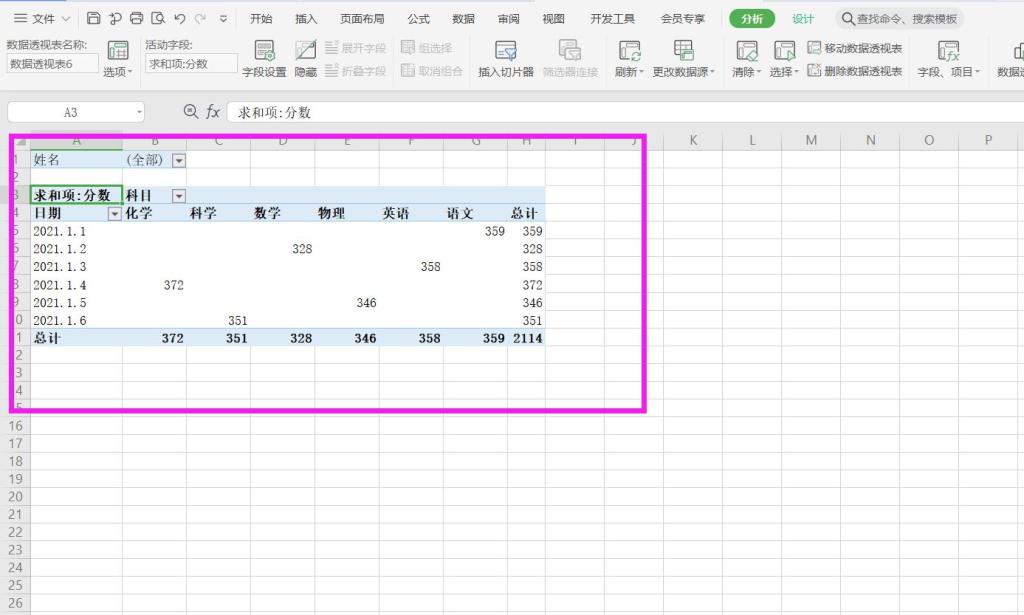Click the zoom magnifier icon beside fx
The height and width of the screenshot is (615, 1024).
(191, 112)
